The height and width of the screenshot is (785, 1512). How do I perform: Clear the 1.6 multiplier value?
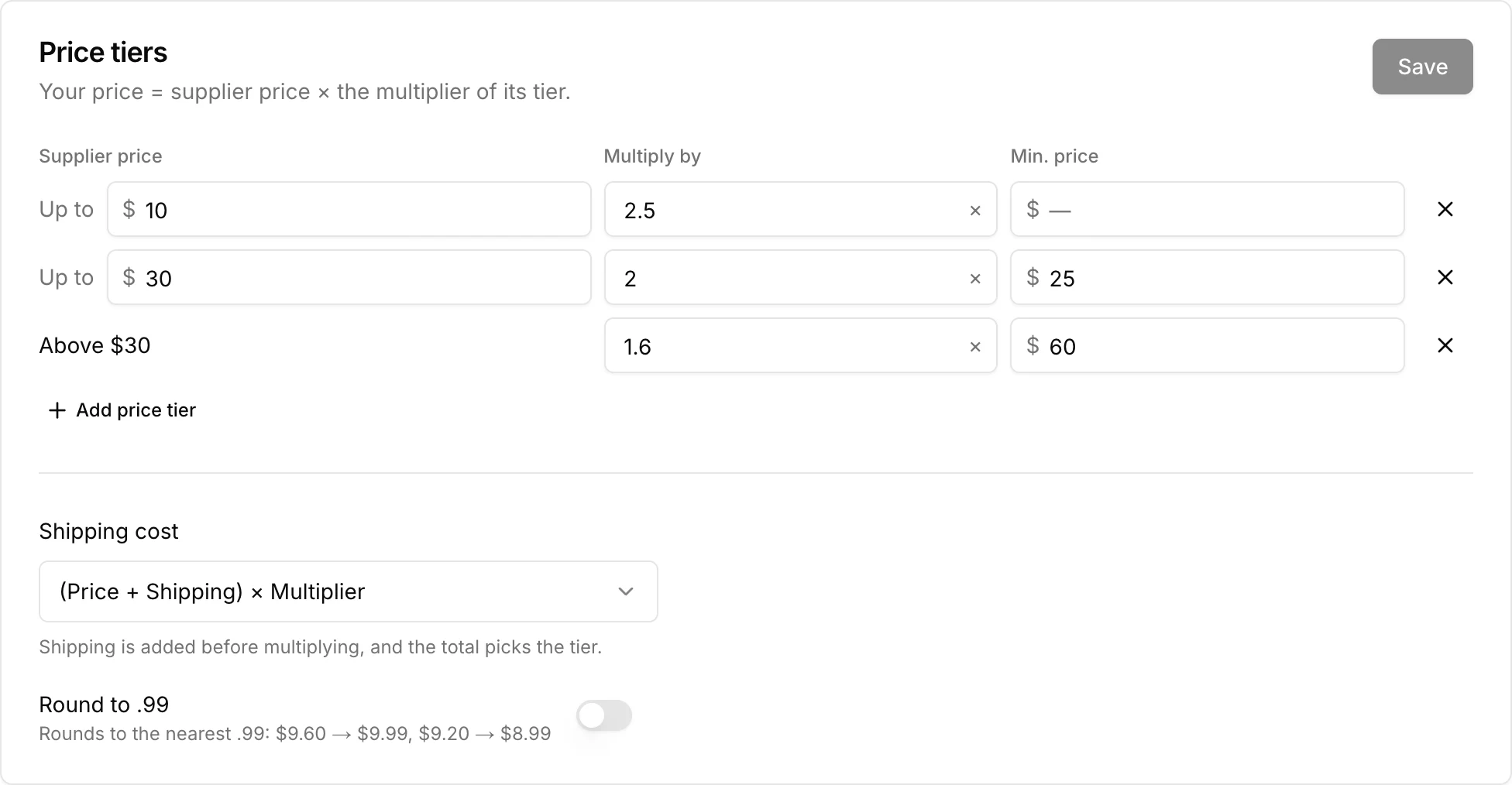coord(975,347)
